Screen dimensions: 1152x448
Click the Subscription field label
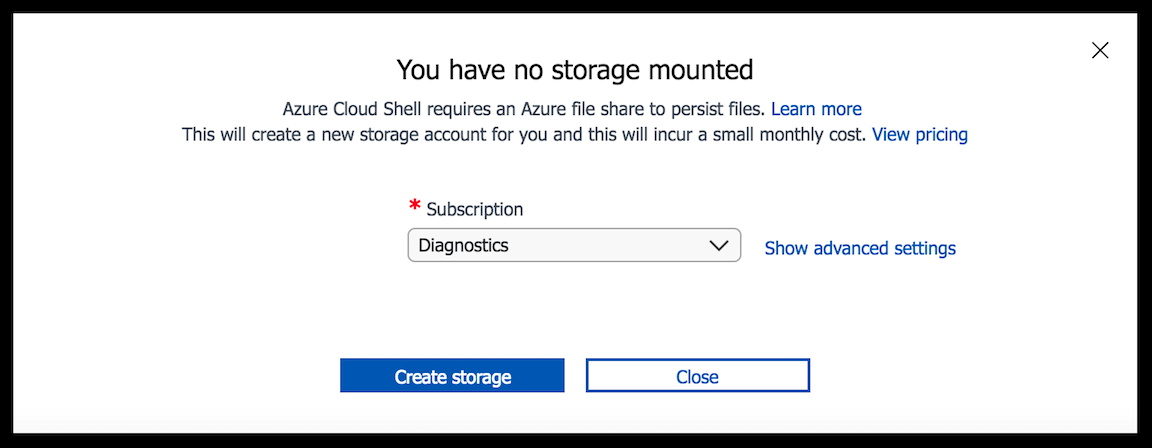click(x=474, y=210)
